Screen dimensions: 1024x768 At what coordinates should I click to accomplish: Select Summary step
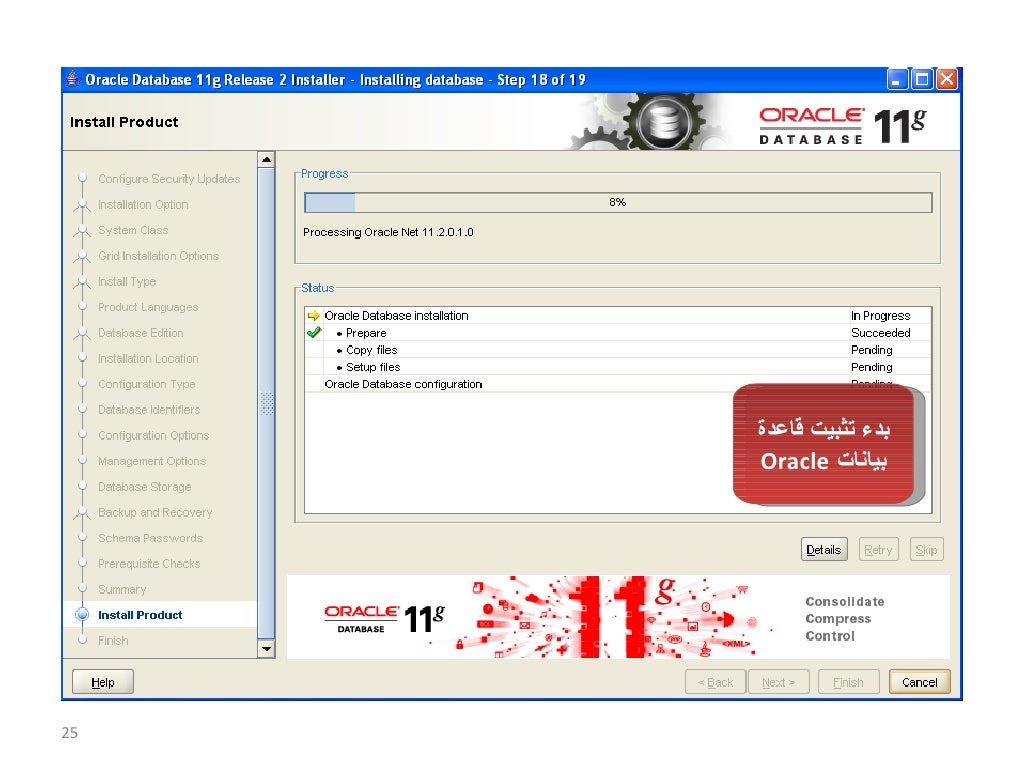122,589
